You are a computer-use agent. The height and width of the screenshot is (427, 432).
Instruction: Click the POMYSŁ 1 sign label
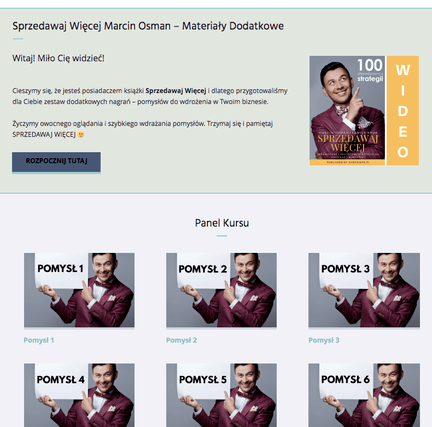pos(60,268)
